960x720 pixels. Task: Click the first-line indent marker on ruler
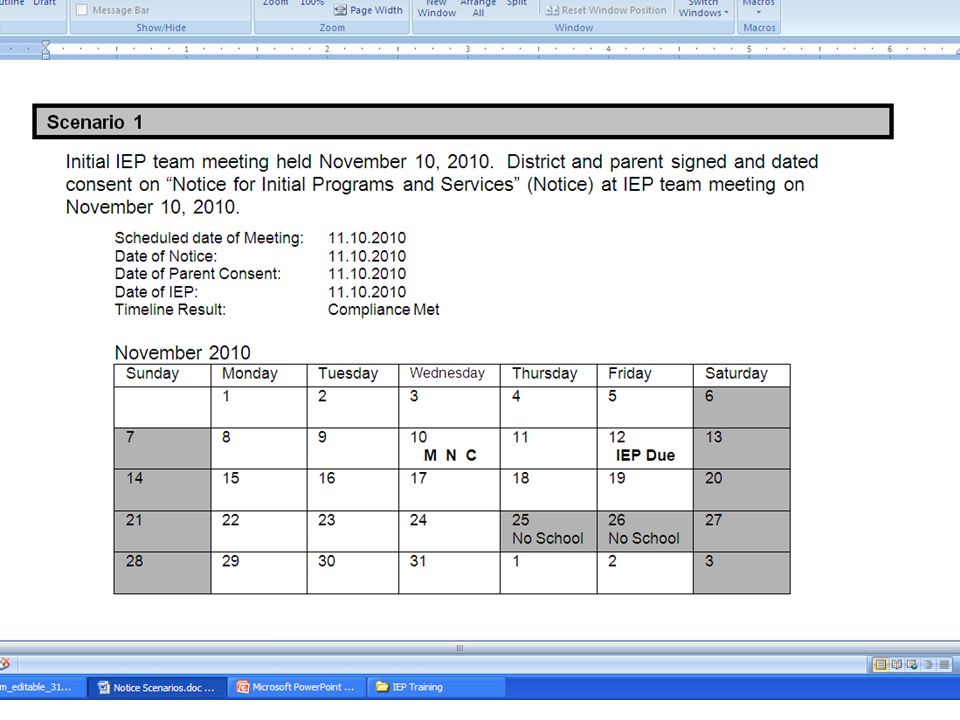46,44
